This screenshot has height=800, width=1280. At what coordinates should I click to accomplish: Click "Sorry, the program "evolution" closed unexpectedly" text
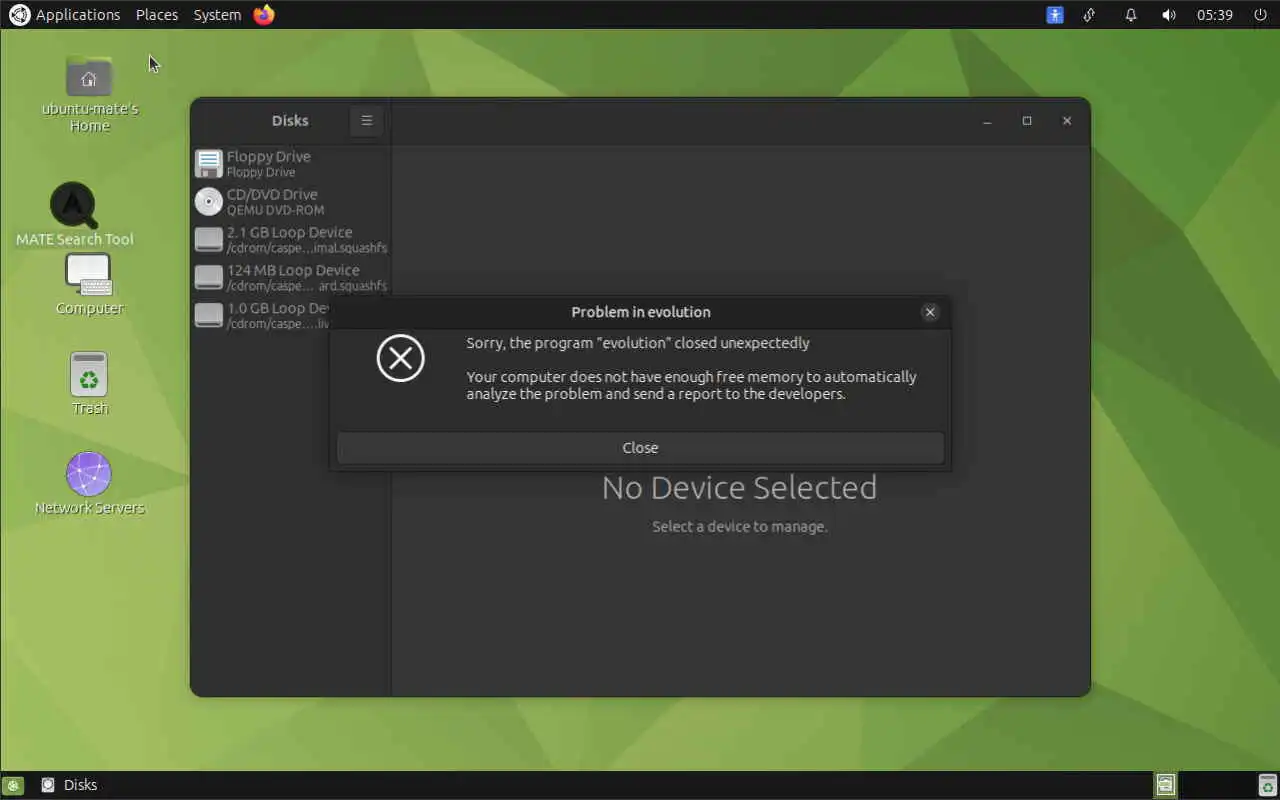point(638,343)
